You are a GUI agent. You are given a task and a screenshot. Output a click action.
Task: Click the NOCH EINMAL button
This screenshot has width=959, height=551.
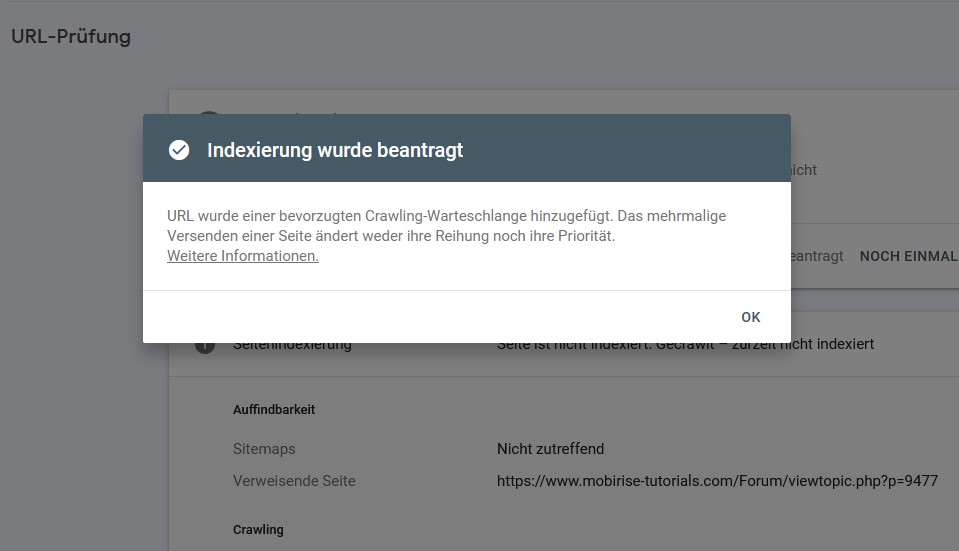908,256
